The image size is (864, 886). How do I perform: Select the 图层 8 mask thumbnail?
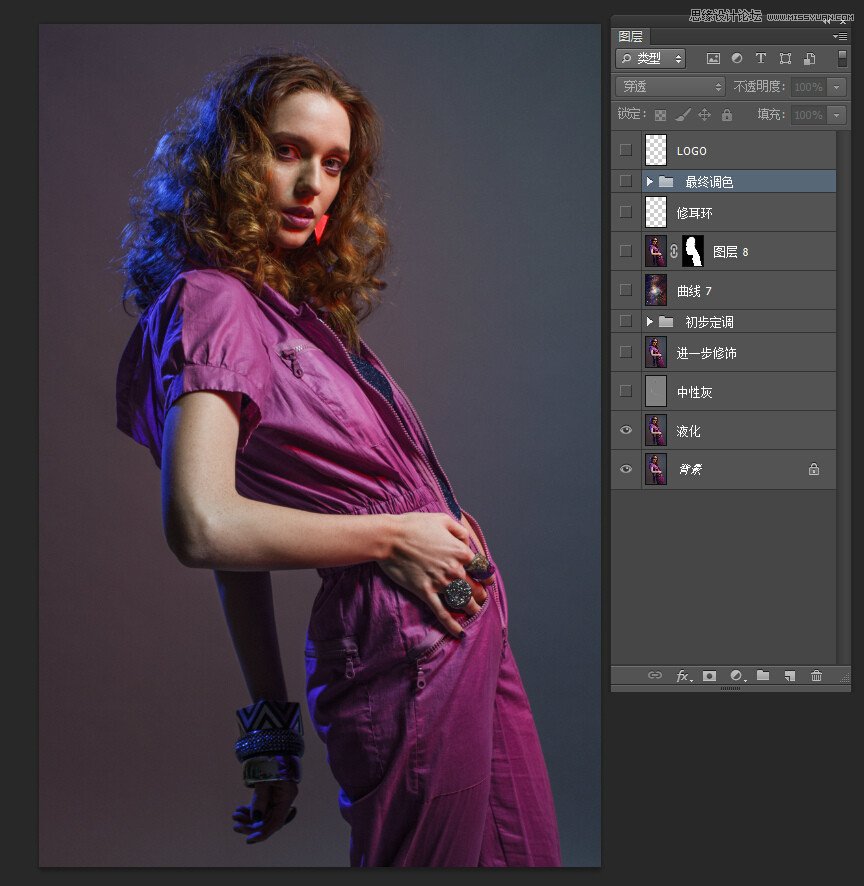pyautogui.click(x=693, y=251)
